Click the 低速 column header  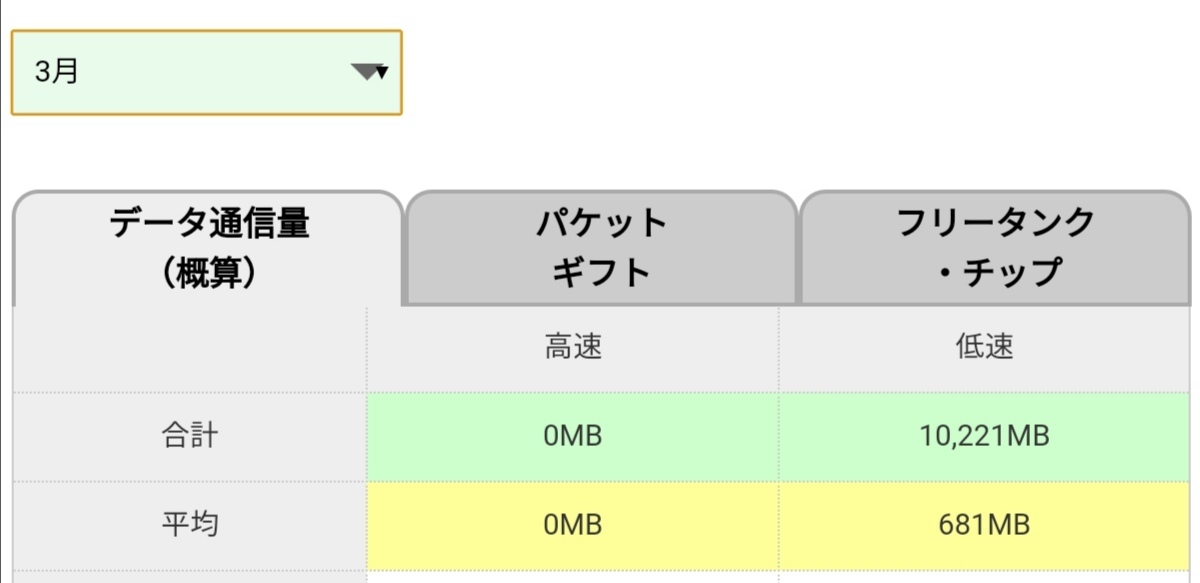tap(984, 347)
